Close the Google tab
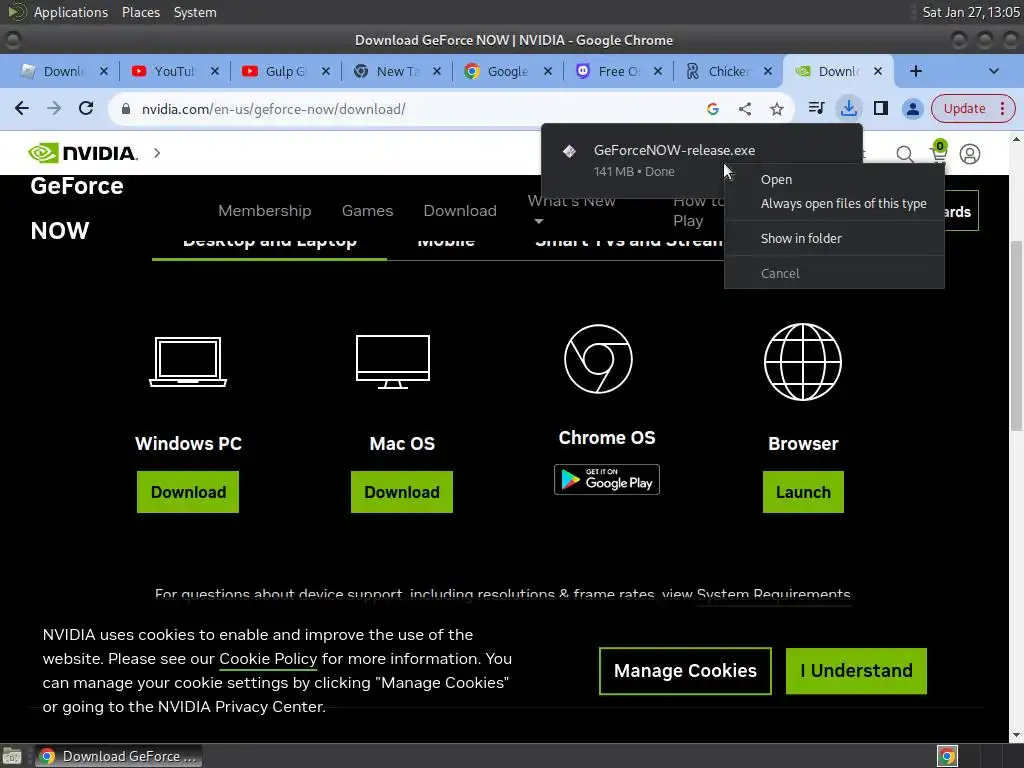Image resolution: width=1024 pixels, height=768 pixels. [547, 71]
